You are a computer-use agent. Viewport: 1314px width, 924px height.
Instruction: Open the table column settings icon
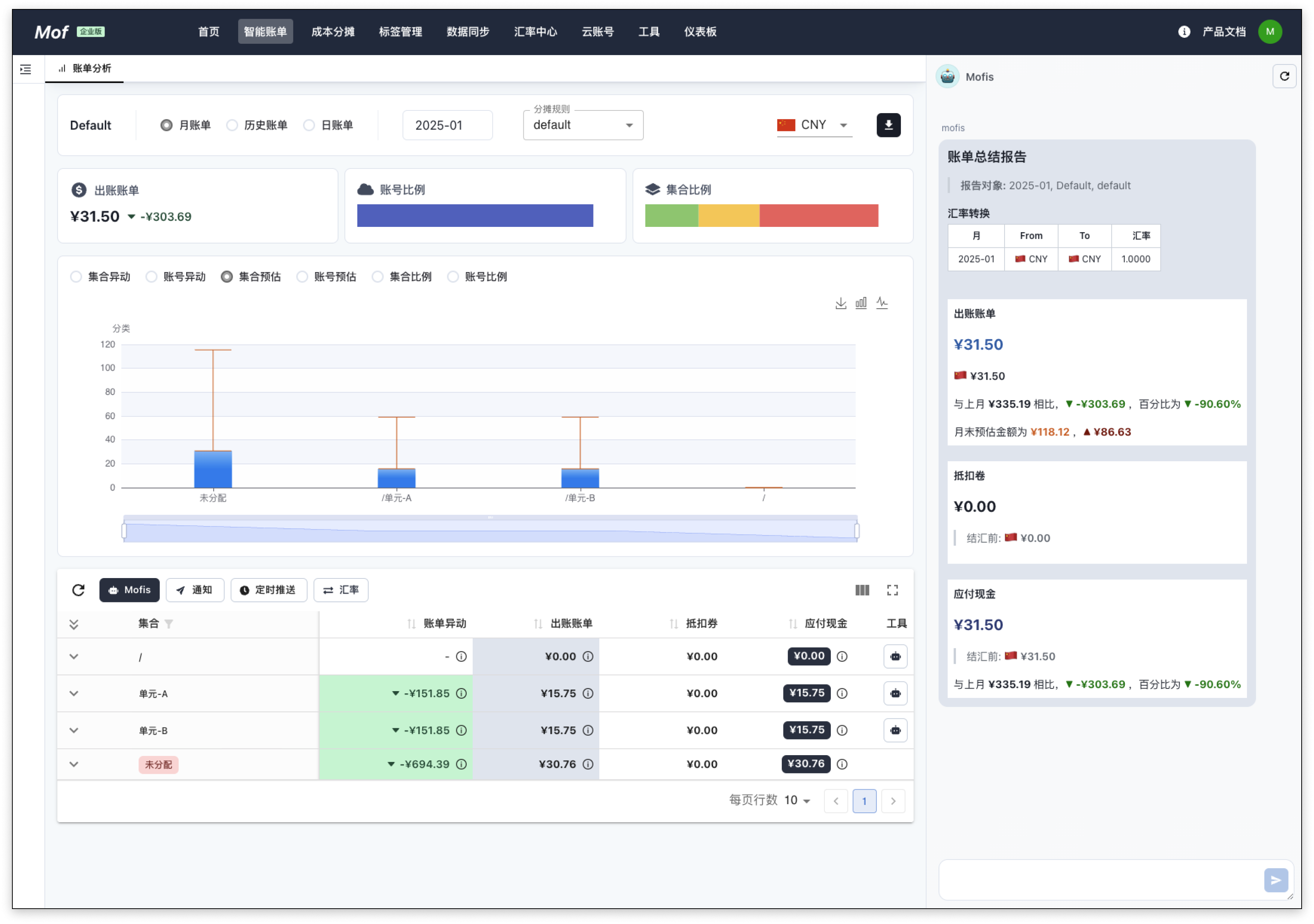point(862,590)
